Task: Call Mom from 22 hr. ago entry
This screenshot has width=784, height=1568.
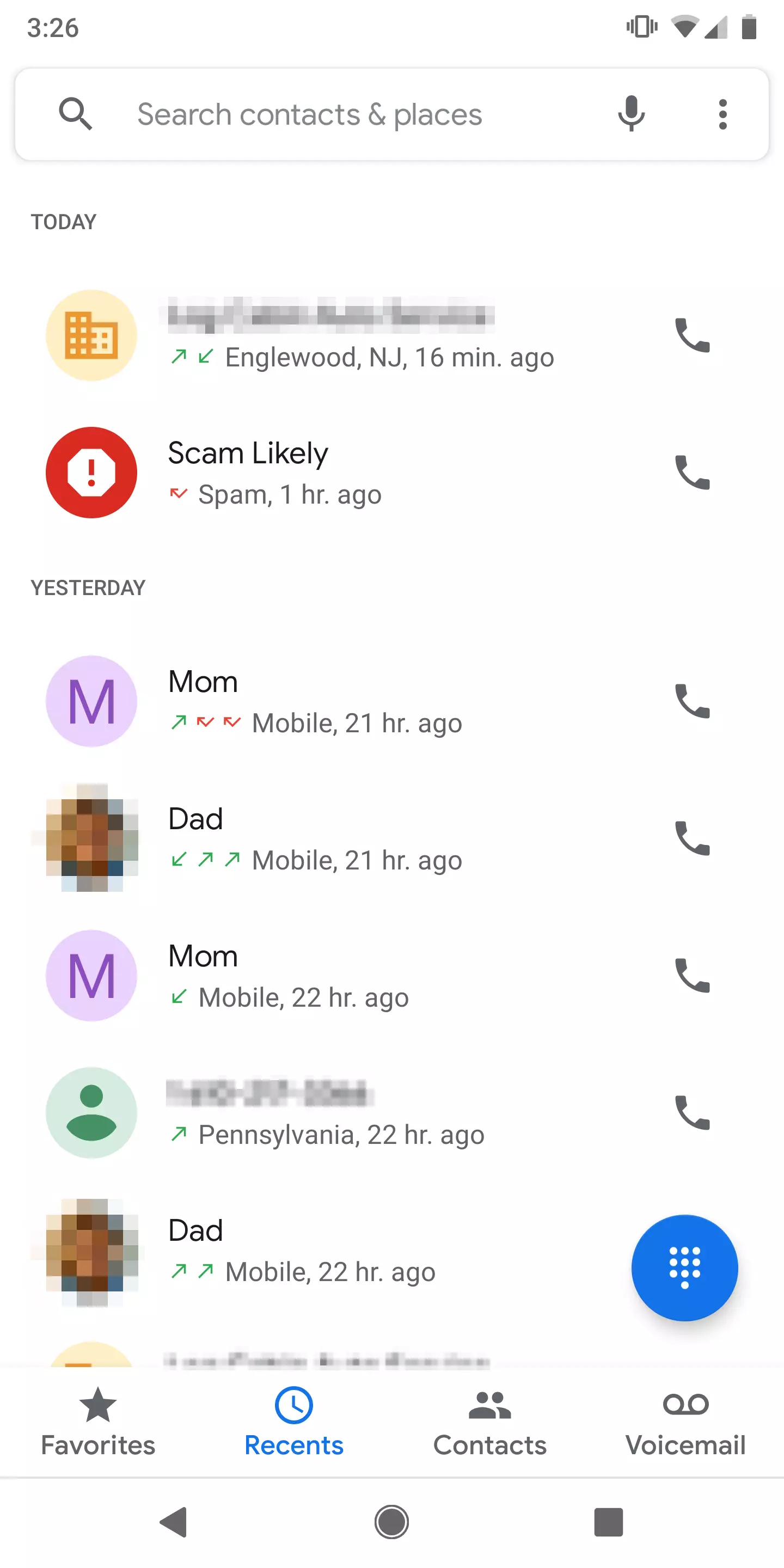Action: pyautogui.click(x=692, y=975)
